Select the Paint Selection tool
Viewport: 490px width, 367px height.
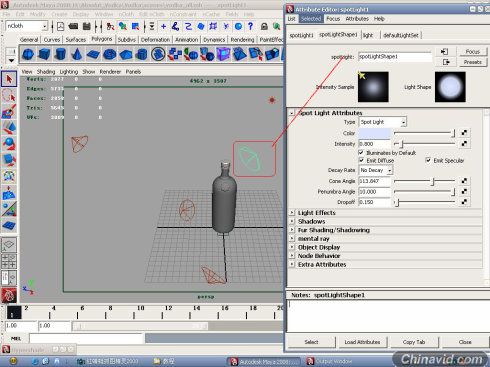[x=9, y=112]
